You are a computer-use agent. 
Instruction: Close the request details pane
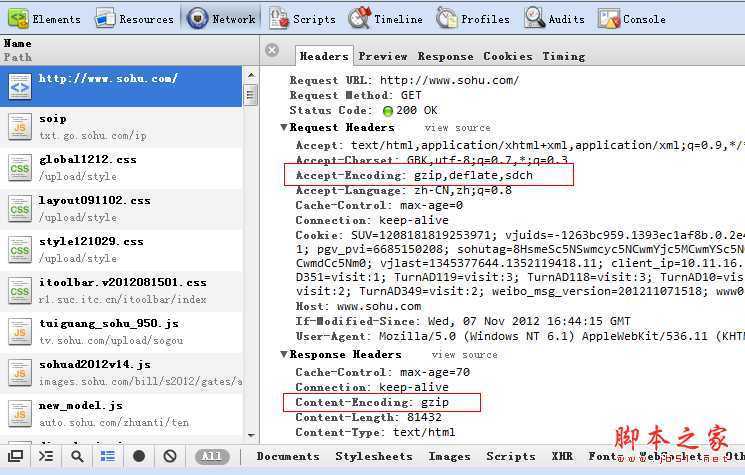(272, 50)
